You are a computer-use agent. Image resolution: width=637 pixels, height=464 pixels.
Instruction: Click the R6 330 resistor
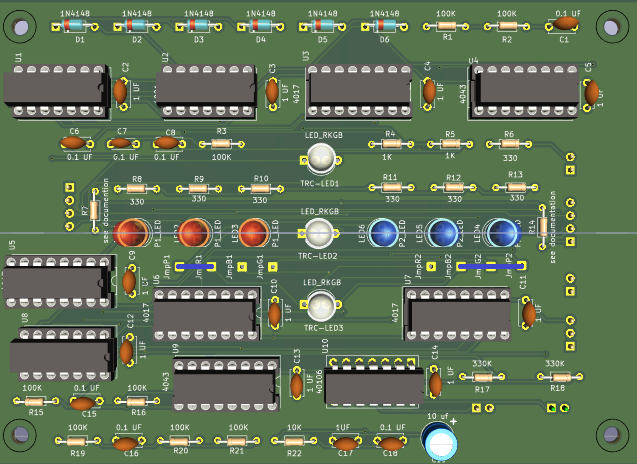(509, 146)
